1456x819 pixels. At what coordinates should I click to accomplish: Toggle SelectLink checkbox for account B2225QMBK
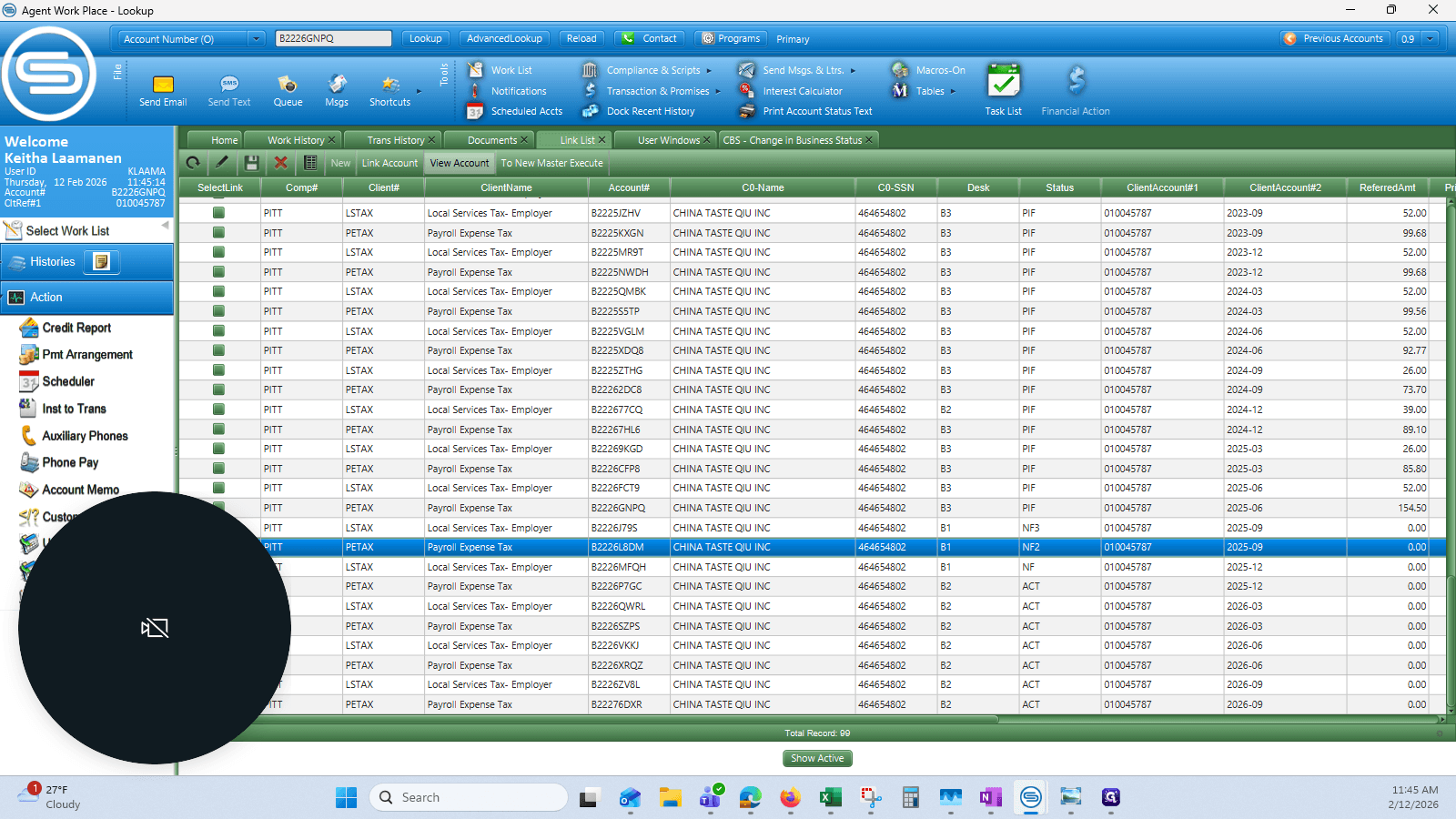219,291
